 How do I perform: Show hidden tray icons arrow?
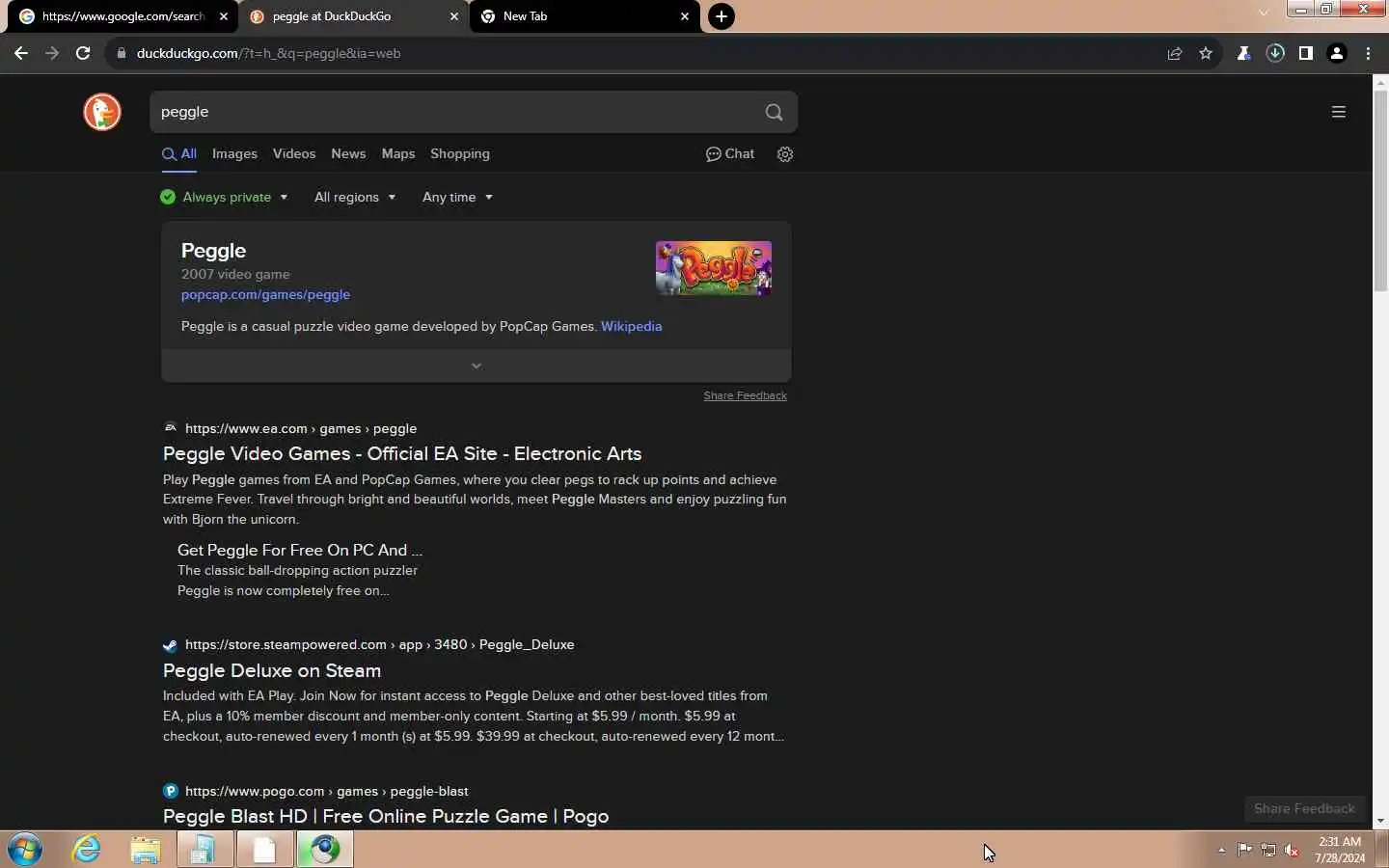(1221, 850)
